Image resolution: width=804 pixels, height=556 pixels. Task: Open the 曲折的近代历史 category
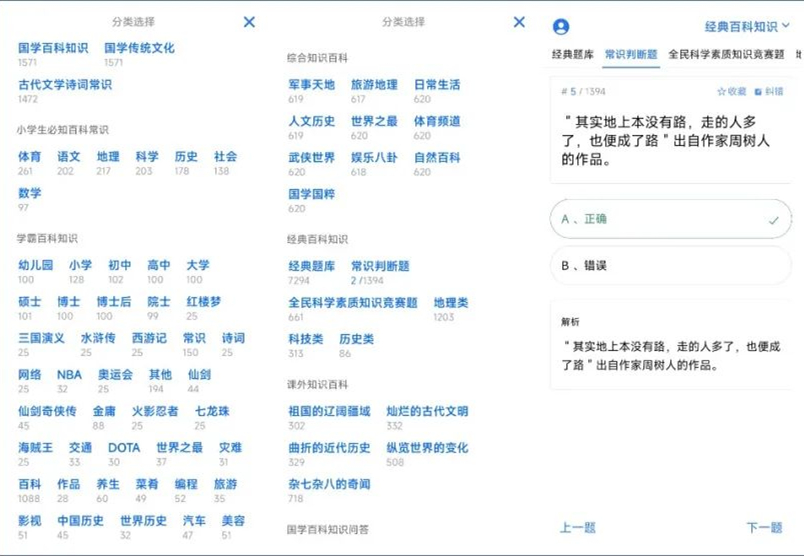329,447
